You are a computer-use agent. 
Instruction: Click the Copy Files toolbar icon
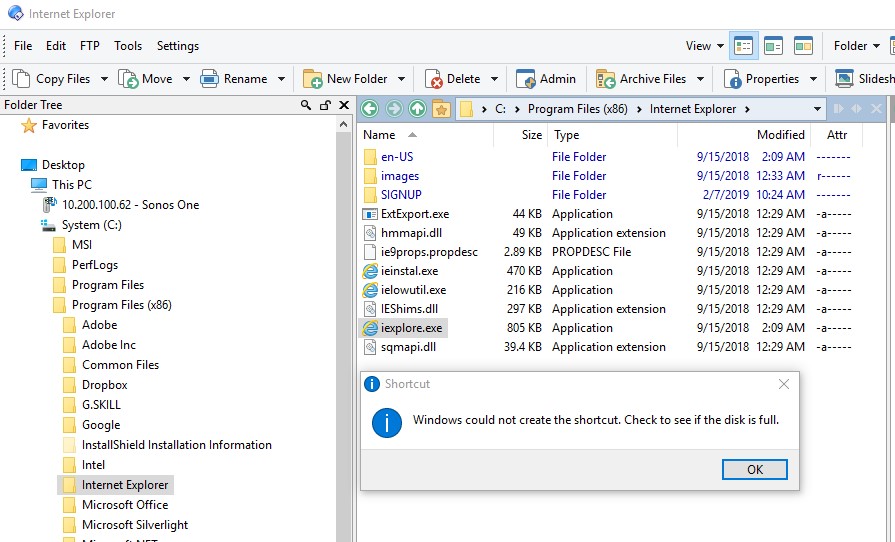coord(21,79)
